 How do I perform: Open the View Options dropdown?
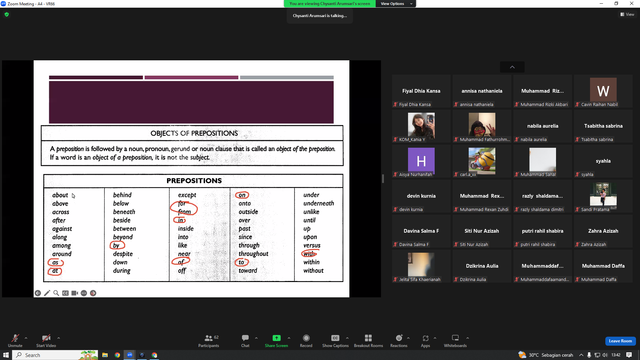point(396,4)
